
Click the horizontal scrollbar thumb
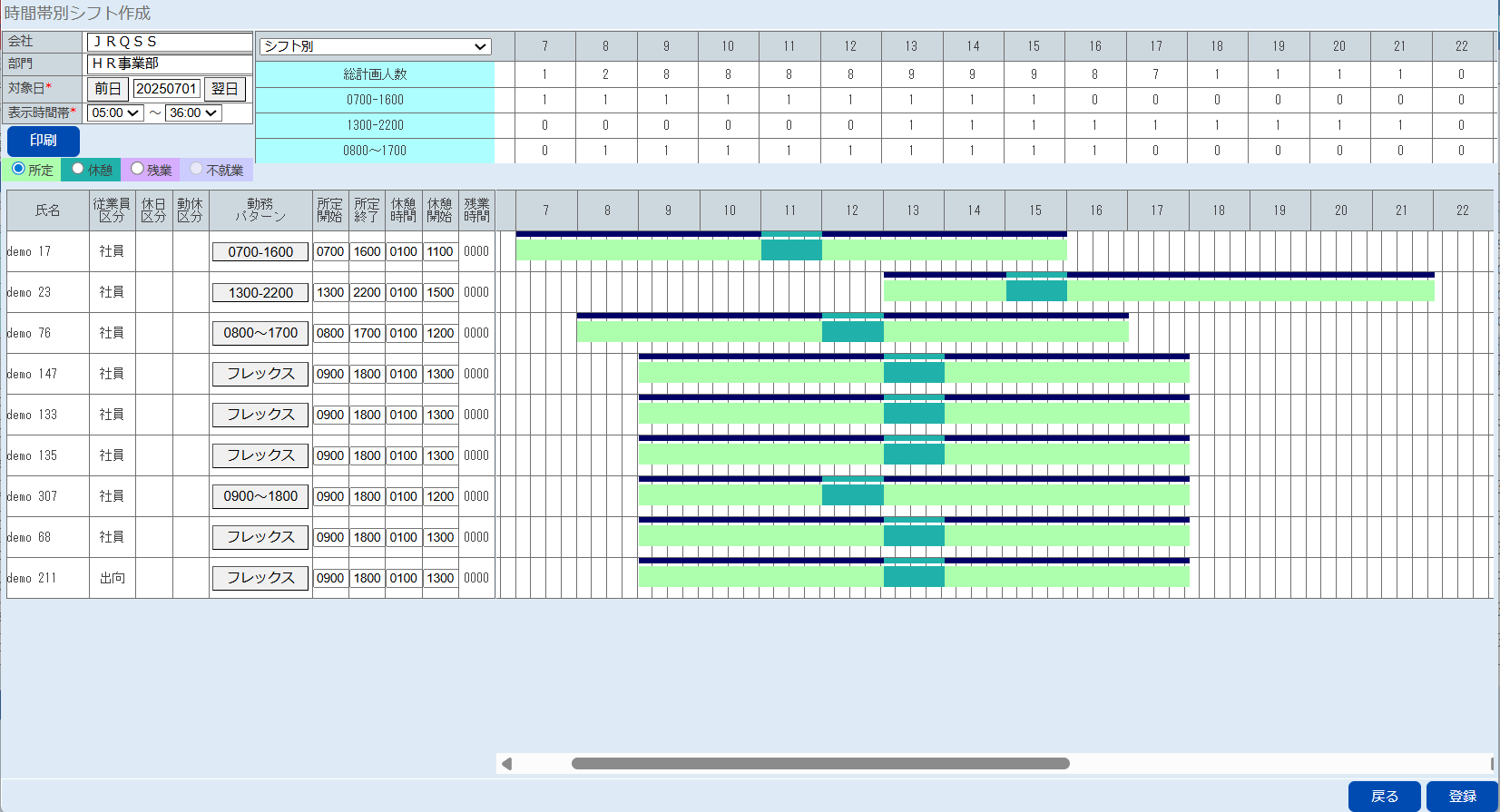820,764
